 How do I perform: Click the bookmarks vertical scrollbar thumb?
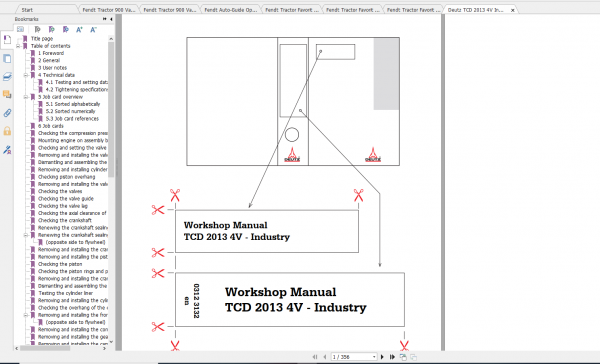point(111,109)
